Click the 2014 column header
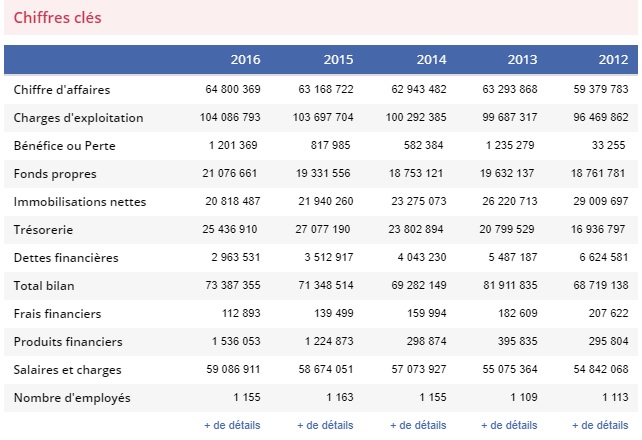The height and width of the screenshot is (440, 642). (431, 59)
